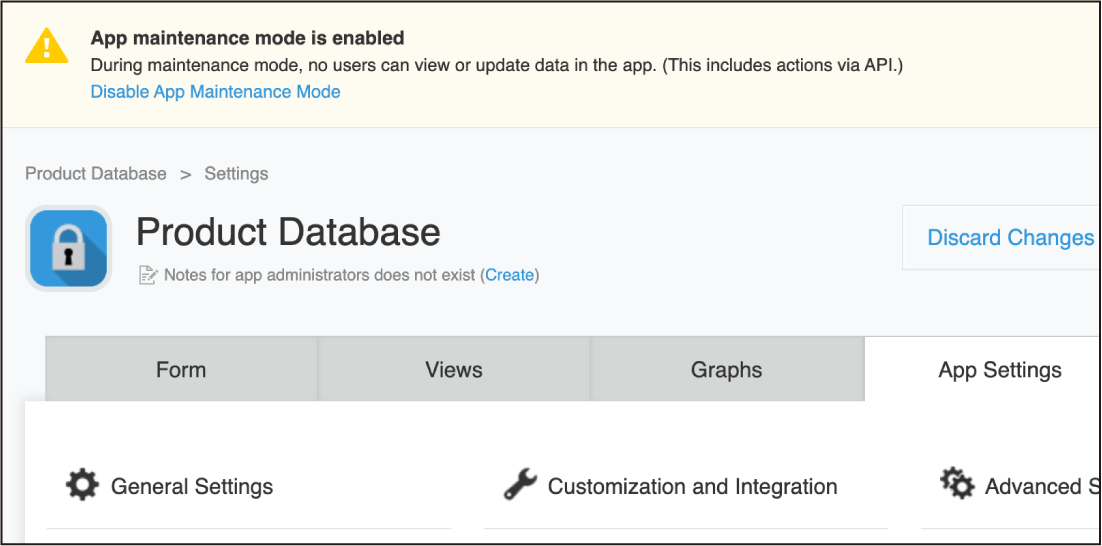Click the Advanced Settings heading text

point(1040,487)
